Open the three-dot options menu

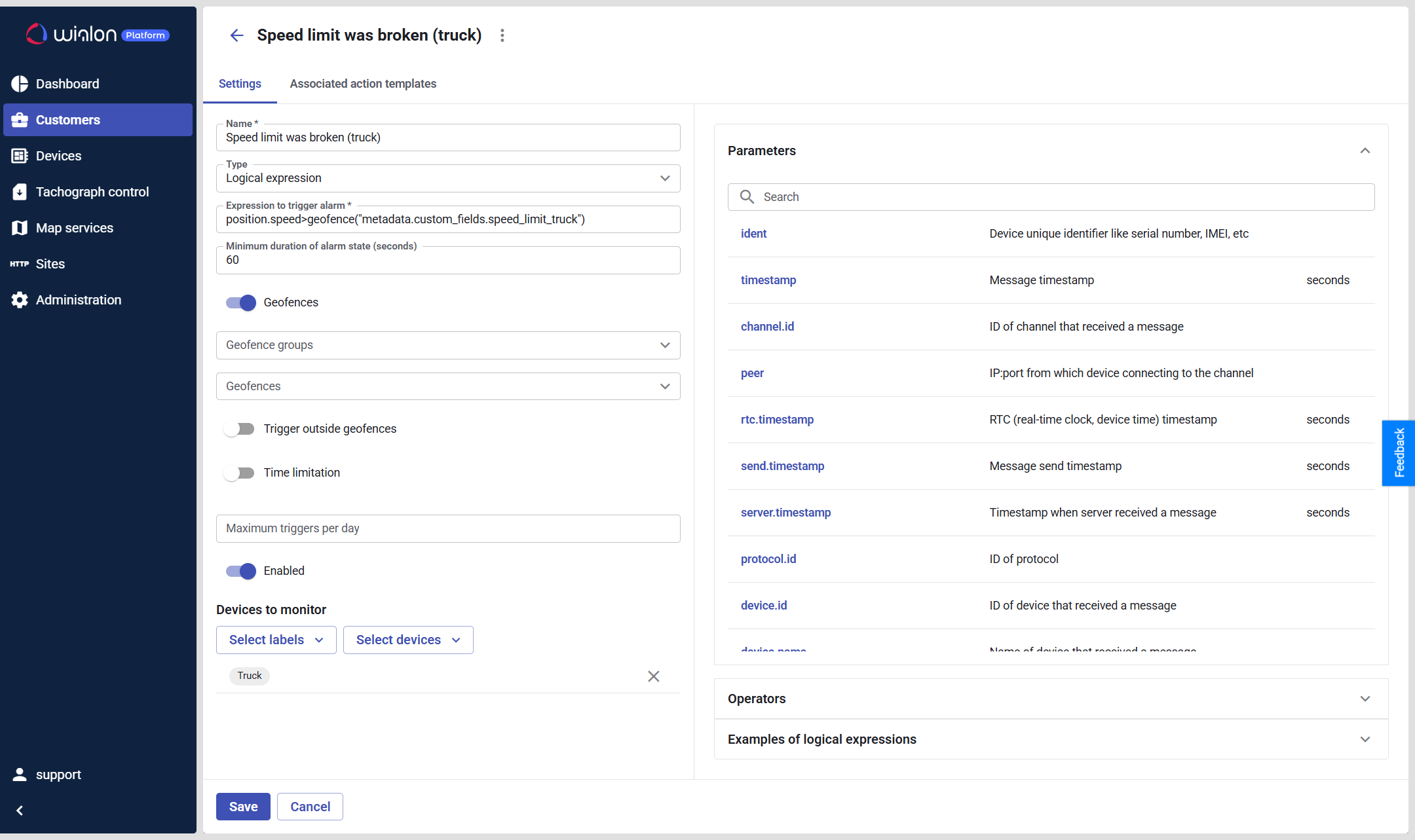pyautogui.click(x=502, y=35)
